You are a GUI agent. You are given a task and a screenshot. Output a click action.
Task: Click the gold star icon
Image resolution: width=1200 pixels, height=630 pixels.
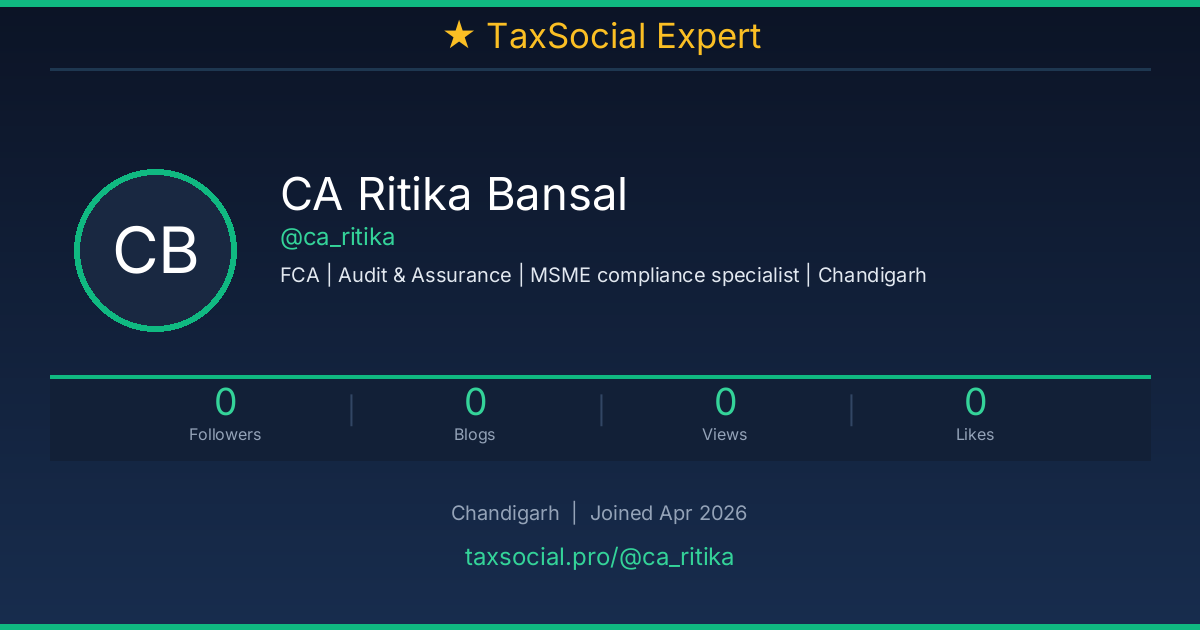point(458,36)
